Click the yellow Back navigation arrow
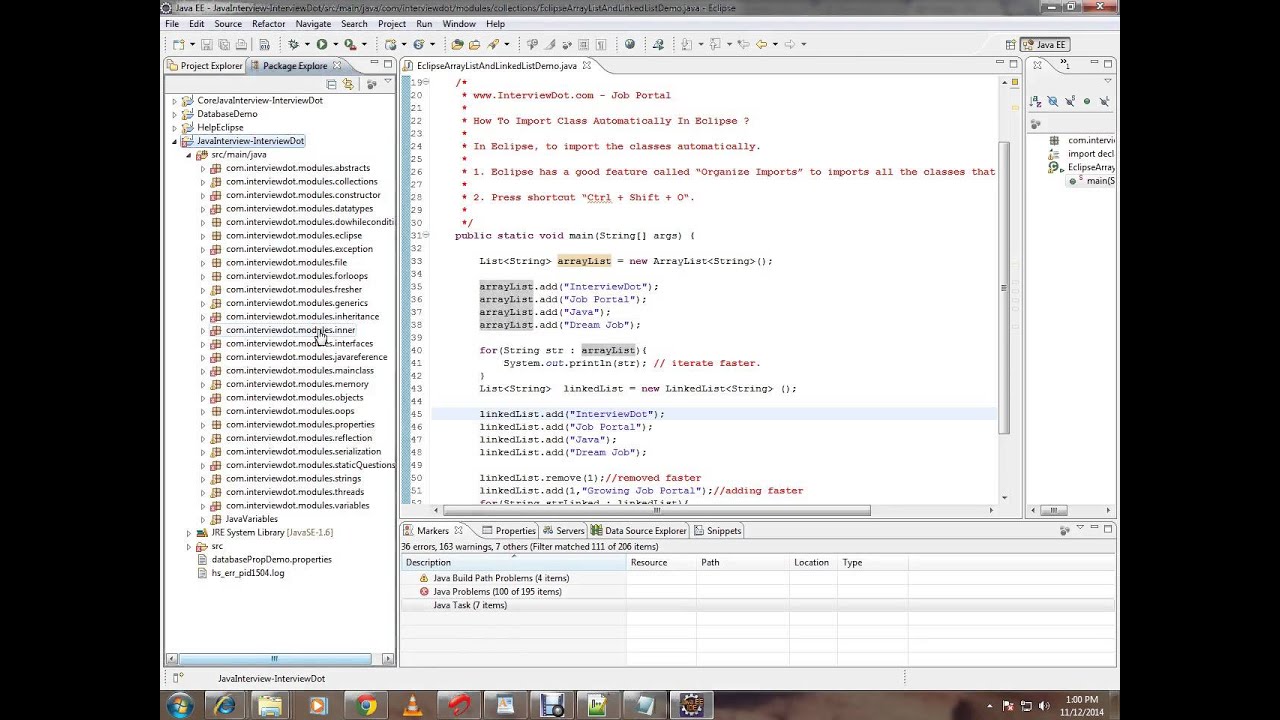Image resolution: width=1280 pixels, height=720 pixels. click(x=761, y=44)
